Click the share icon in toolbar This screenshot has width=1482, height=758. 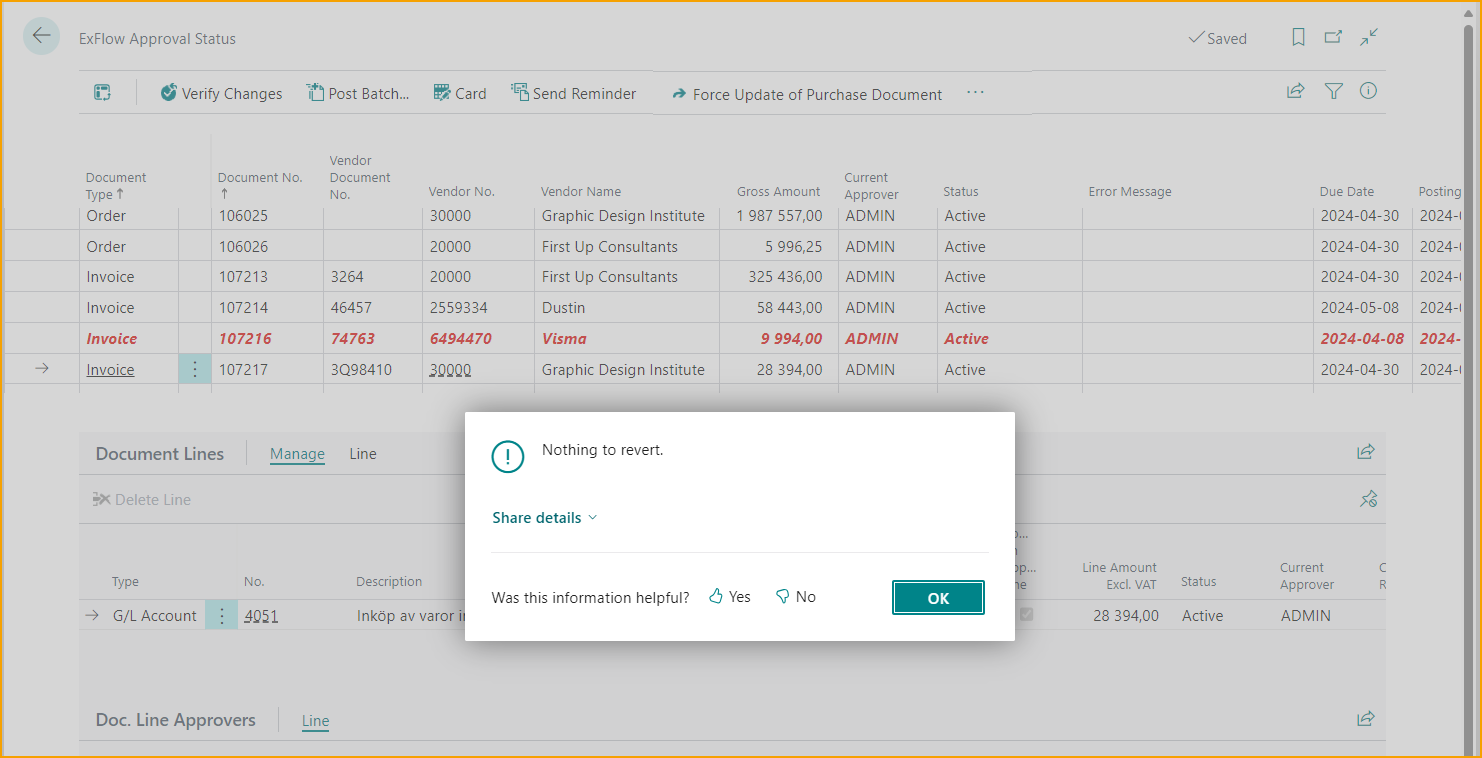[1296, 91]
